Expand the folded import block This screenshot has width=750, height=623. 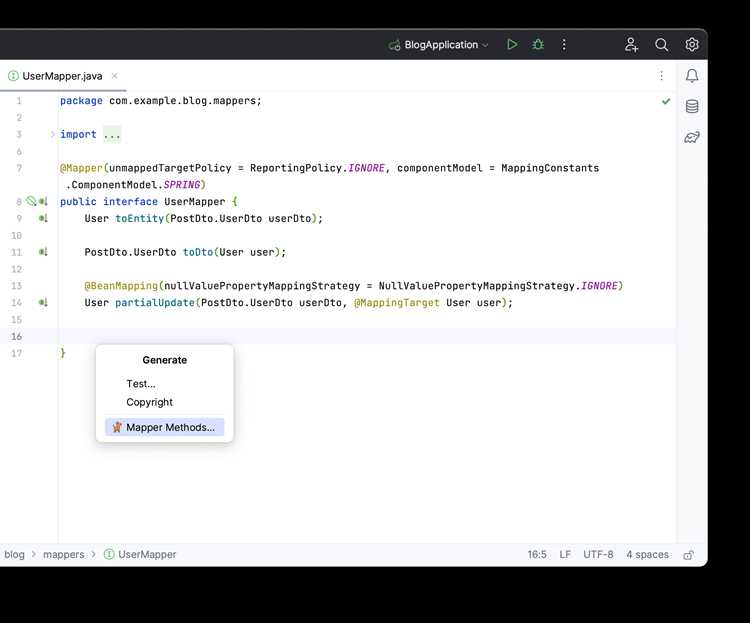pos(53,134)
